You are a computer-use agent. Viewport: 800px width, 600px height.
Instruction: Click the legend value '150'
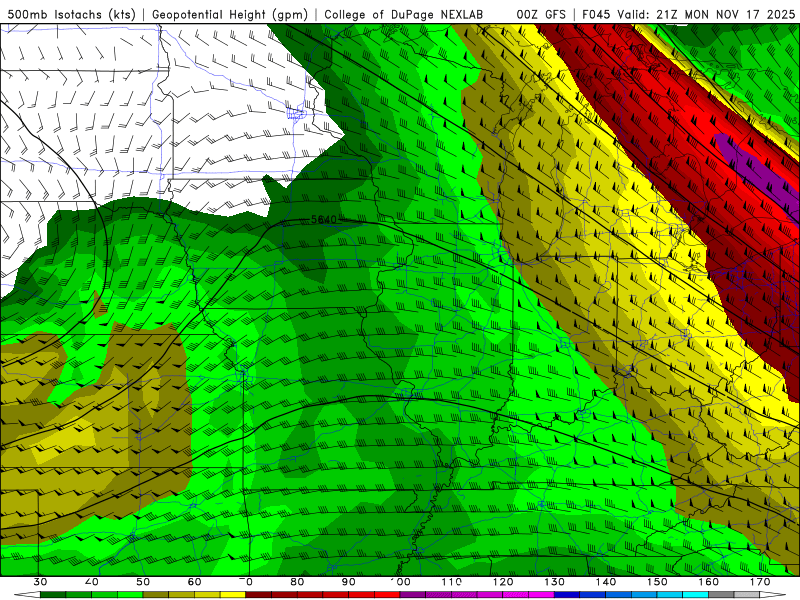coord(658,582)
